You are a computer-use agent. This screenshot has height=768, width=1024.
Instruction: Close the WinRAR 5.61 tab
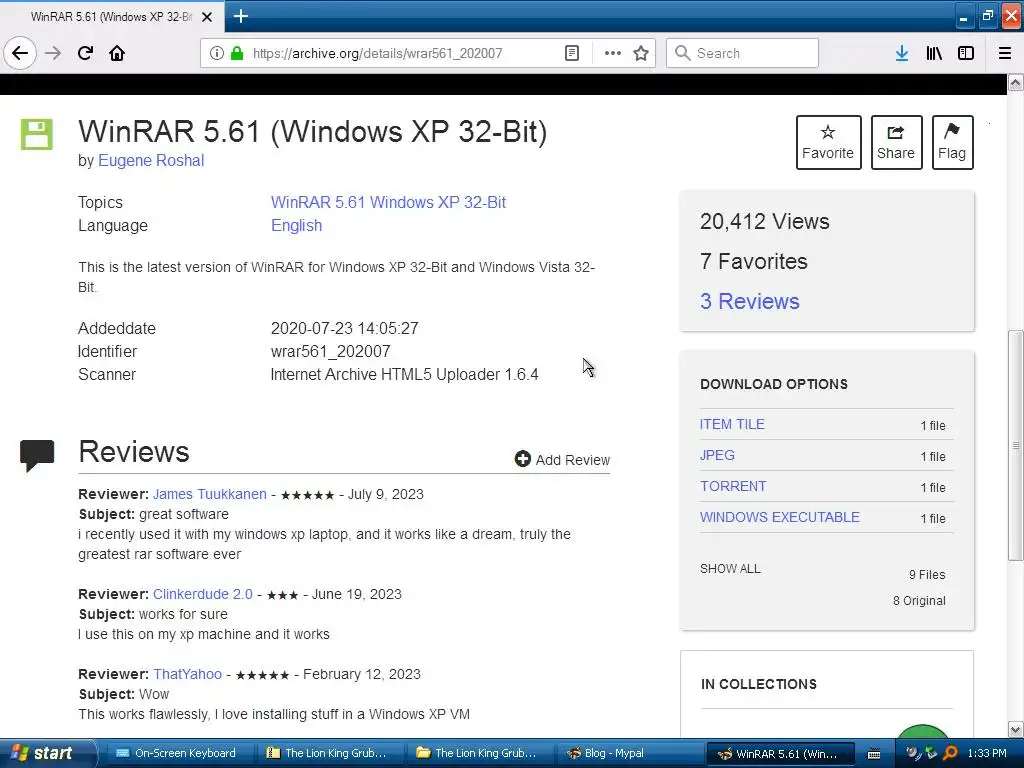coord(207,17)
